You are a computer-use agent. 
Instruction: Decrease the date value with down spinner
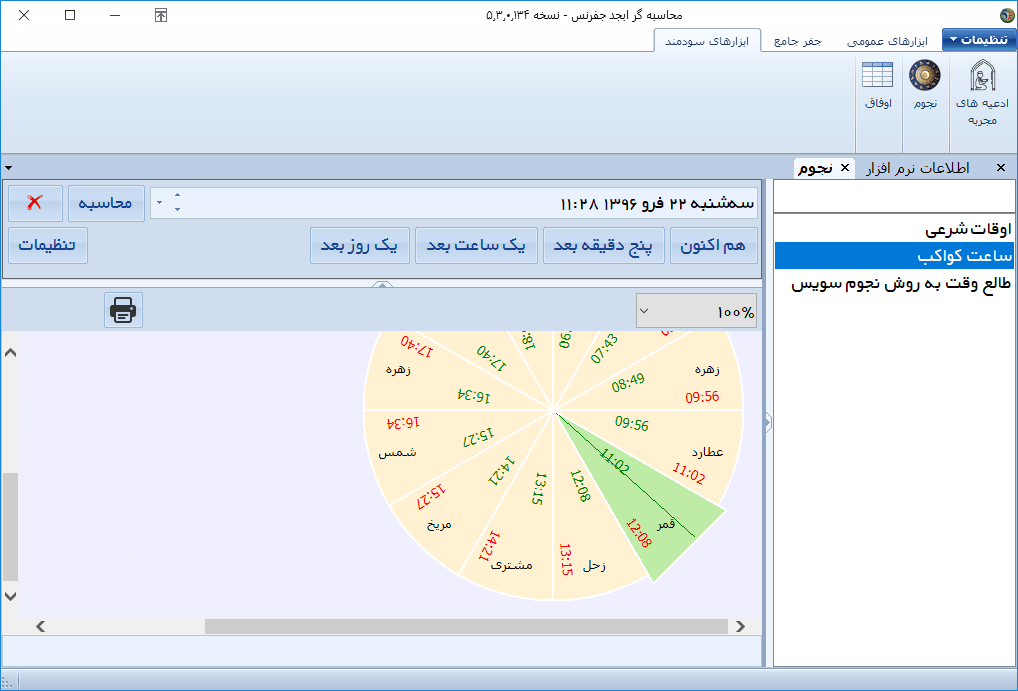click(177, 209)
